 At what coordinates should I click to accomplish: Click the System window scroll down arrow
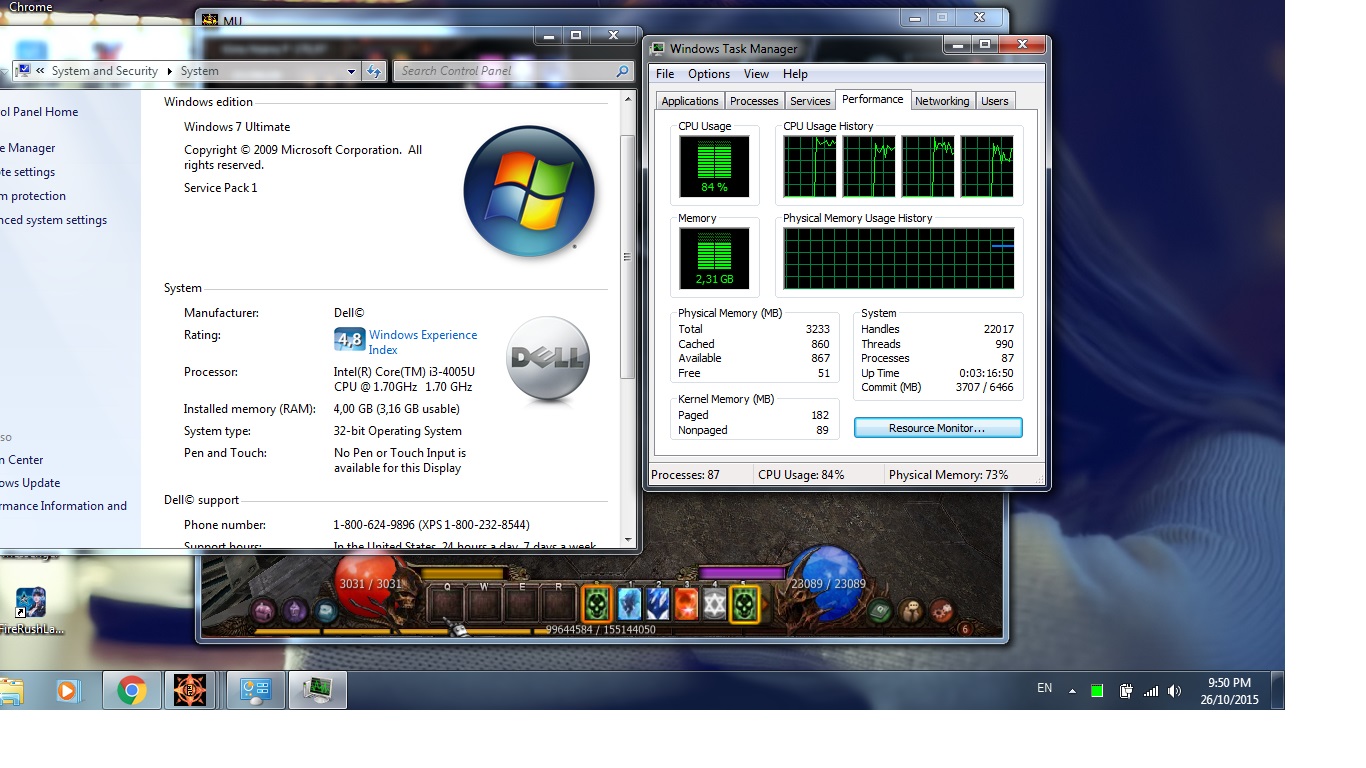point(628,539)
